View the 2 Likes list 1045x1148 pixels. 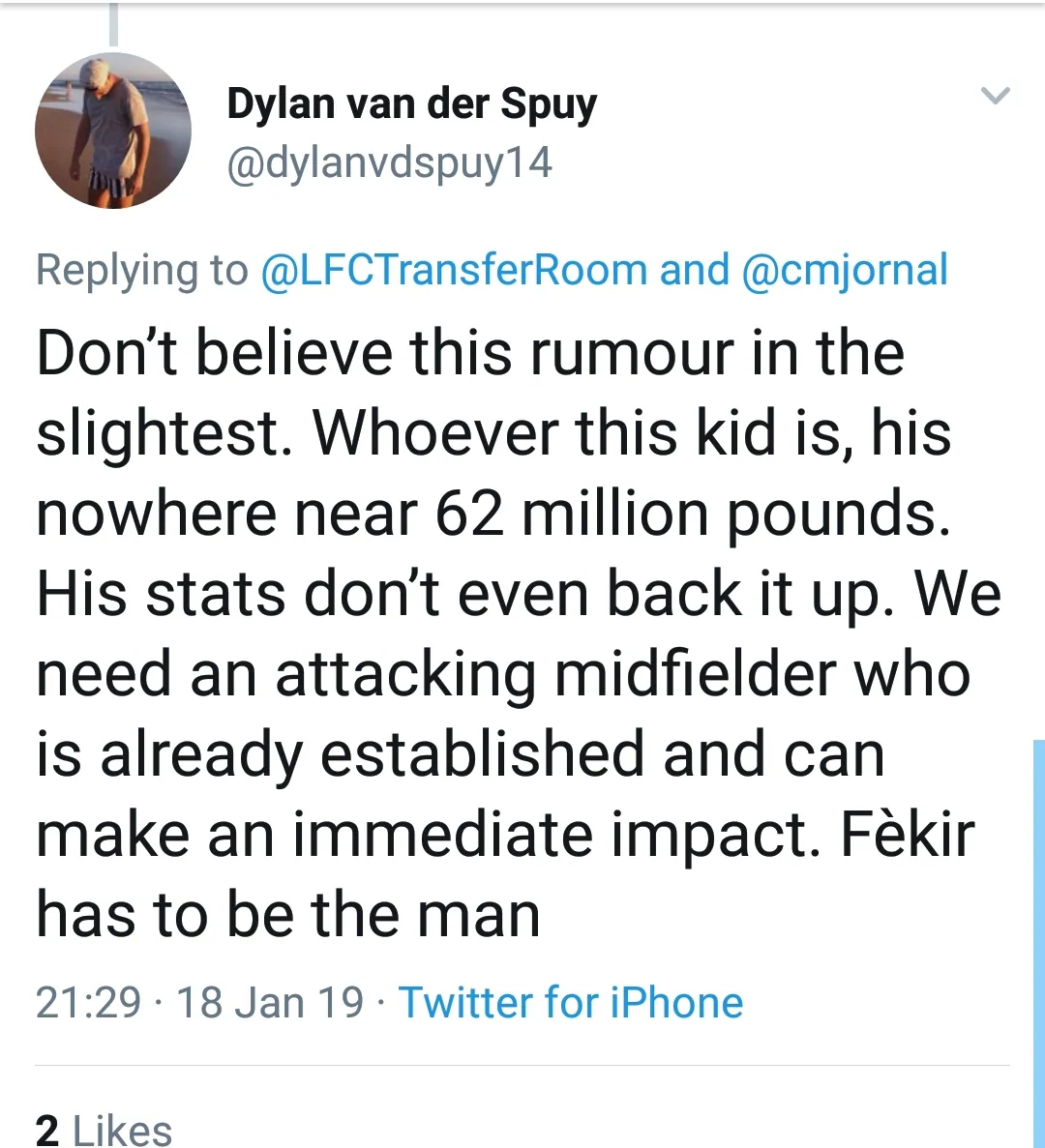pos(104,1130)
